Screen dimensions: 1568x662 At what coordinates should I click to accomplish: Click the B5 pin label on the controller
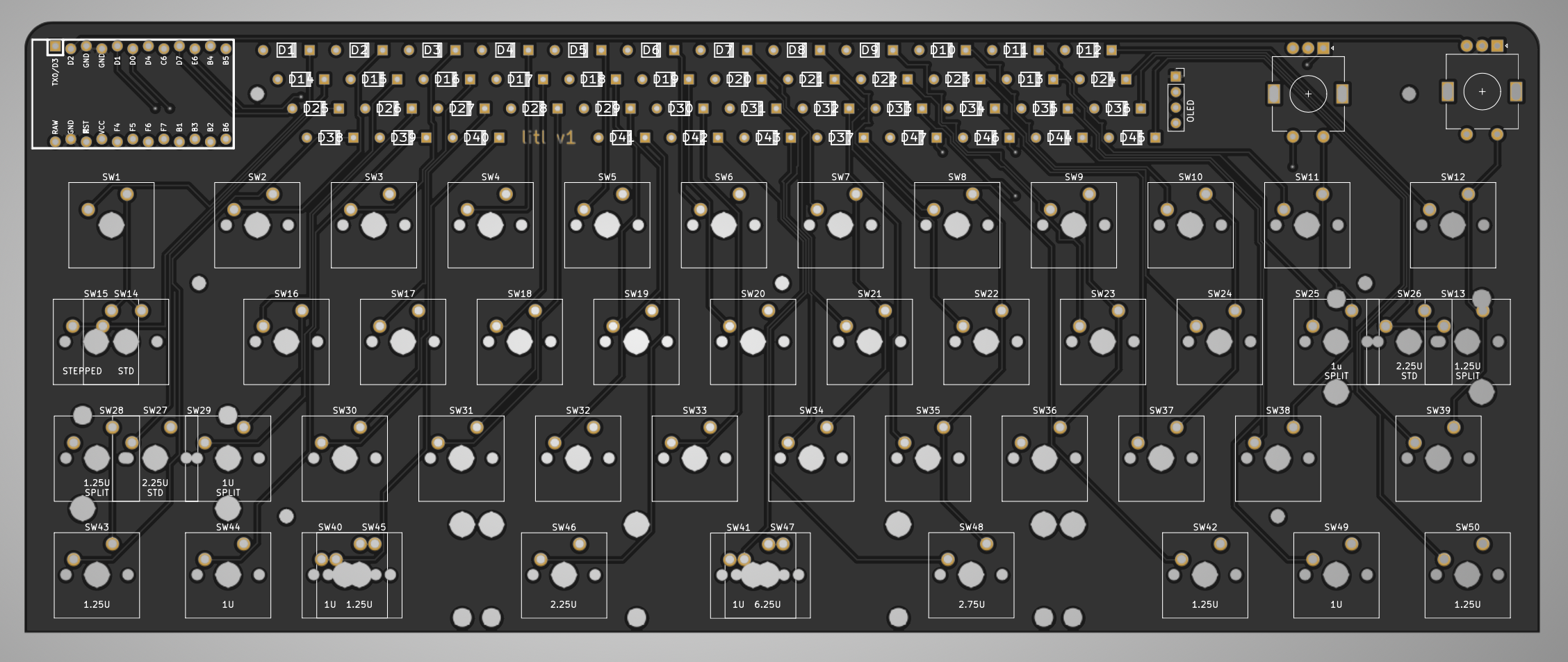coord(226,61)
